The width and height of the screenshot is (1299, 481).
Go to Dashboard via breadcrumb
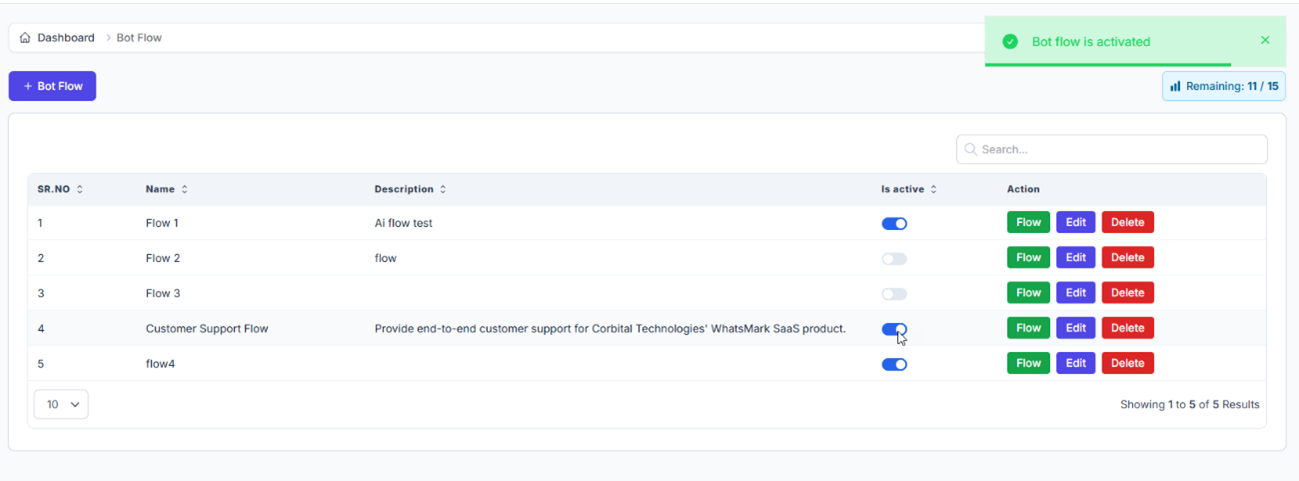pyautogui.click(x=66, y=38)
